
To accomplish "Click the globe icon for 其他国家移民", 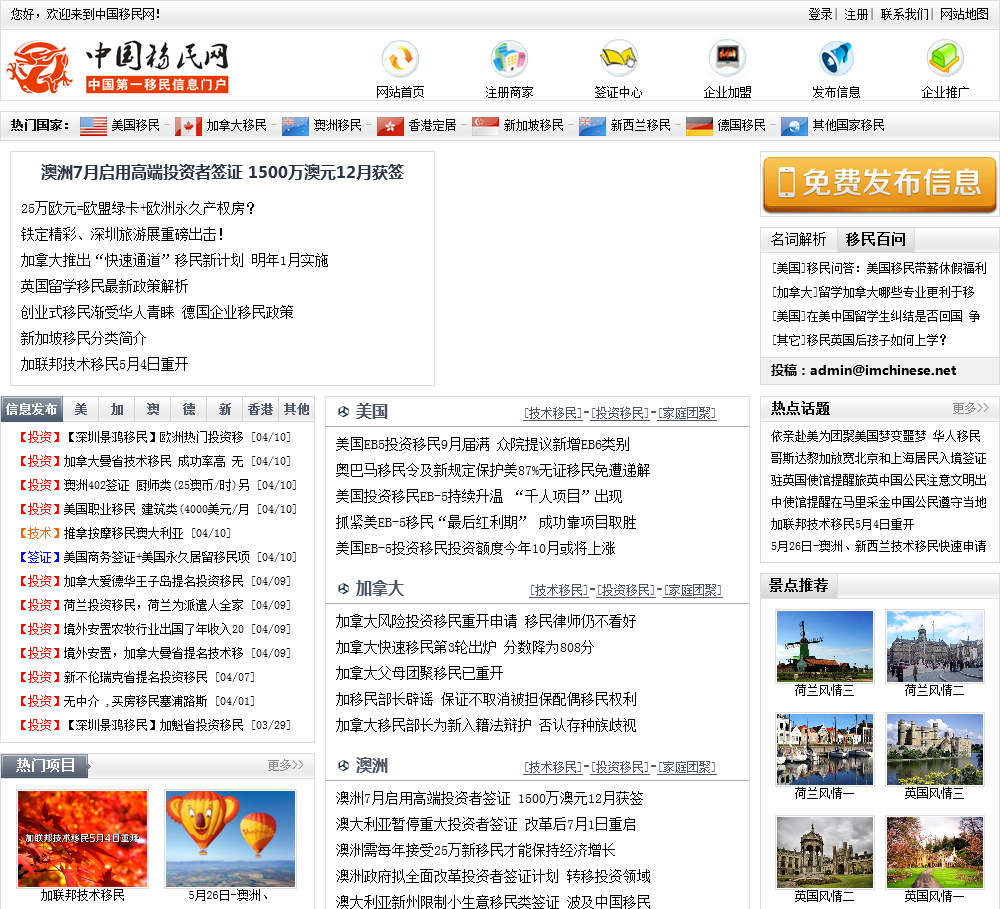I will pyautogui.click(x=794, y=126).
